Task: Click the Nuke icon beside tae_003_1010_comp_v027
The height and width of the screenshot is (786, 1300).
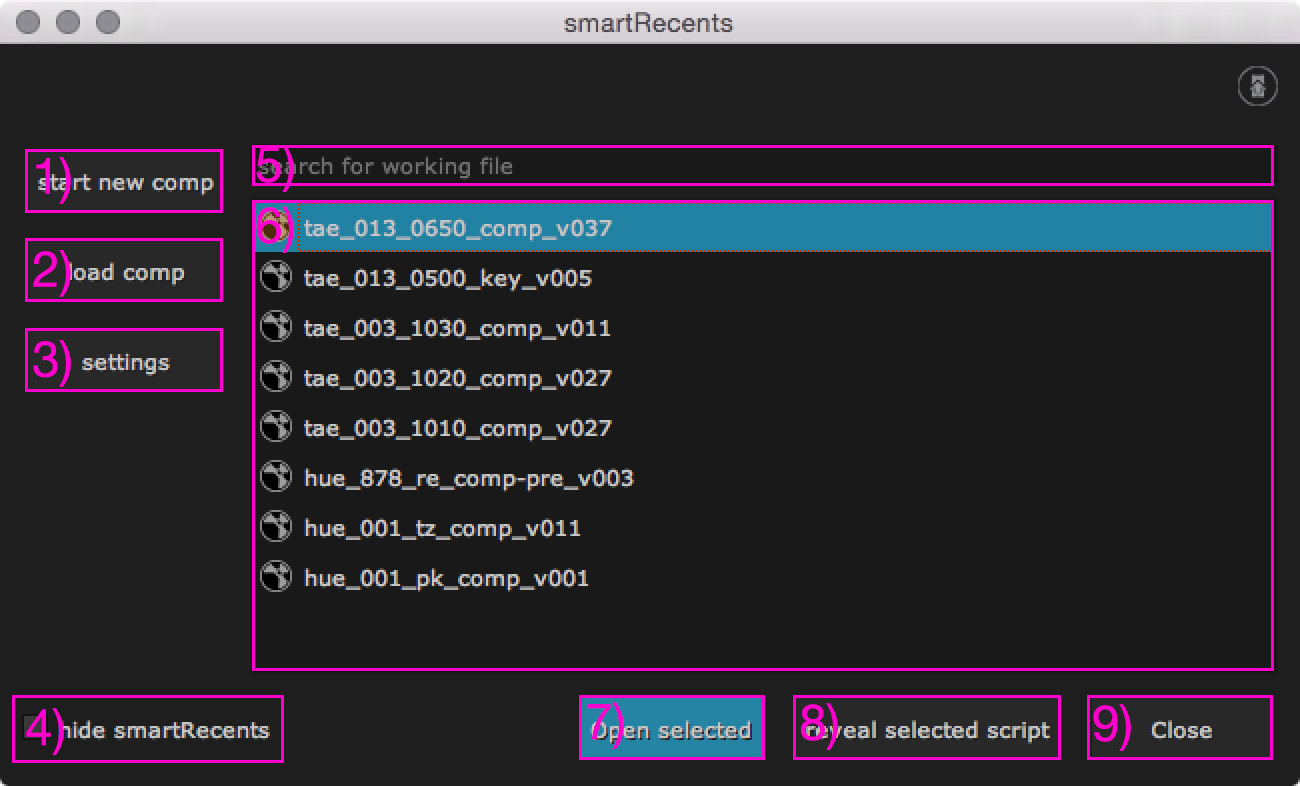Action: tap(275, 427)
